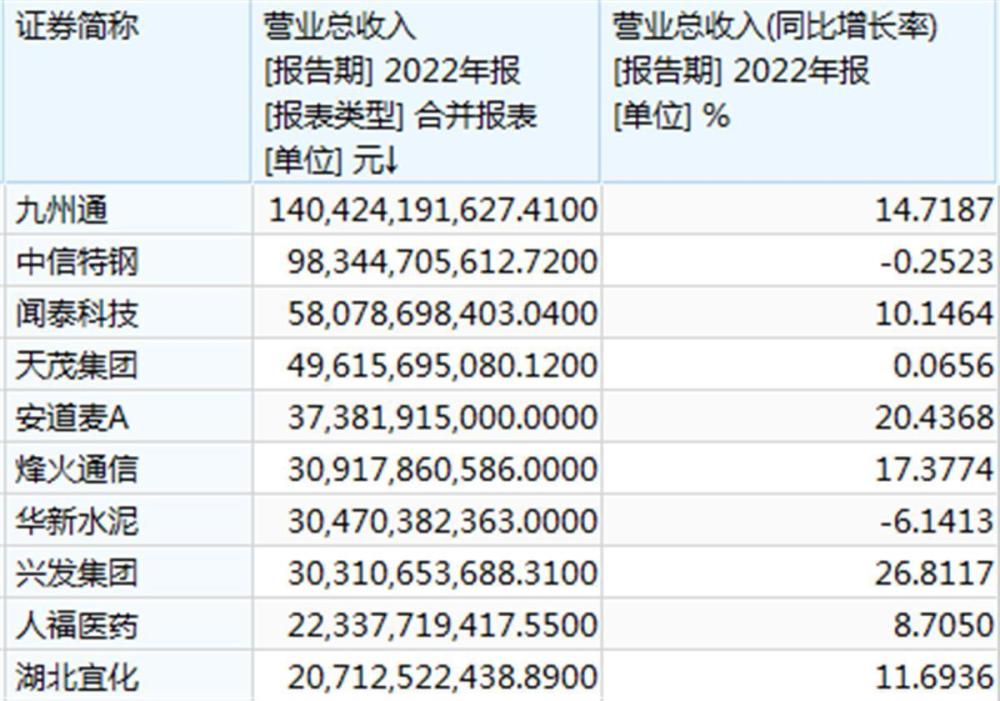
Task: Click revenue cell 37,381,915,000.0000
Action: coord(427,417)
